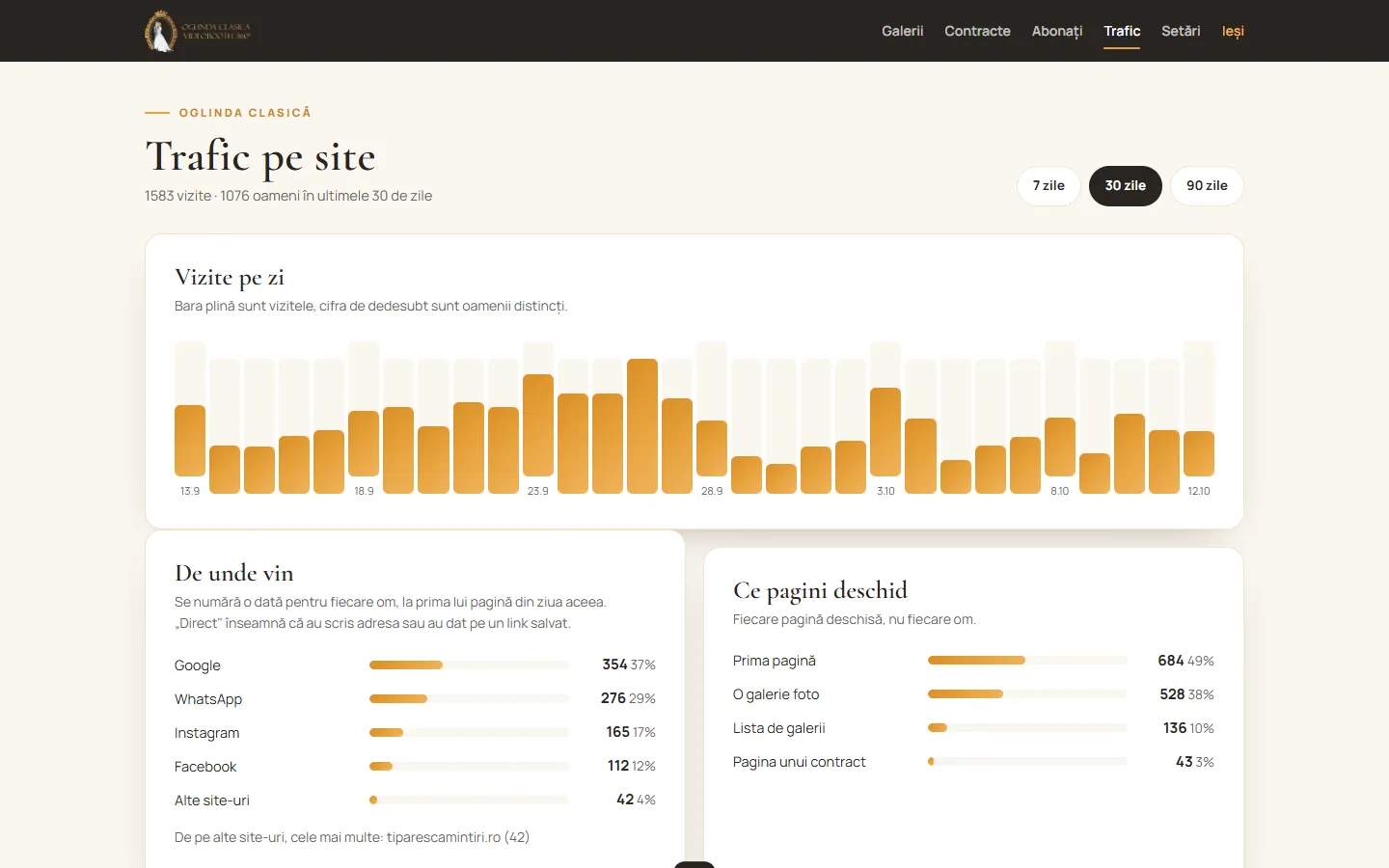Go to the Contracte page
The width and height of the screenshot is (1389, 868).
(977, 31)
